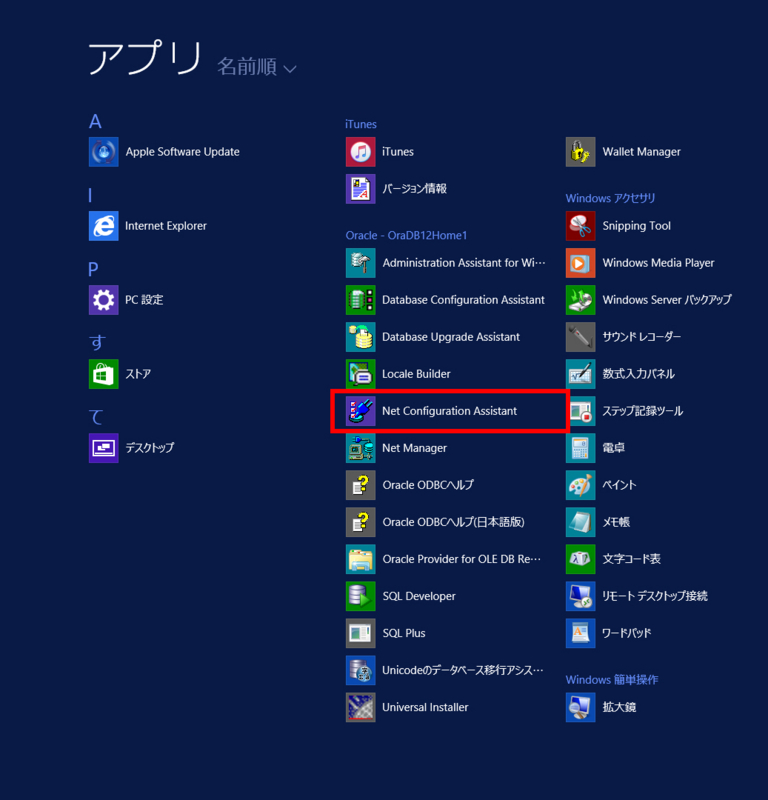The width and height of the screenshot is (768, 800).
Task: Launch the ペイント palette icon
Action: 580,485
